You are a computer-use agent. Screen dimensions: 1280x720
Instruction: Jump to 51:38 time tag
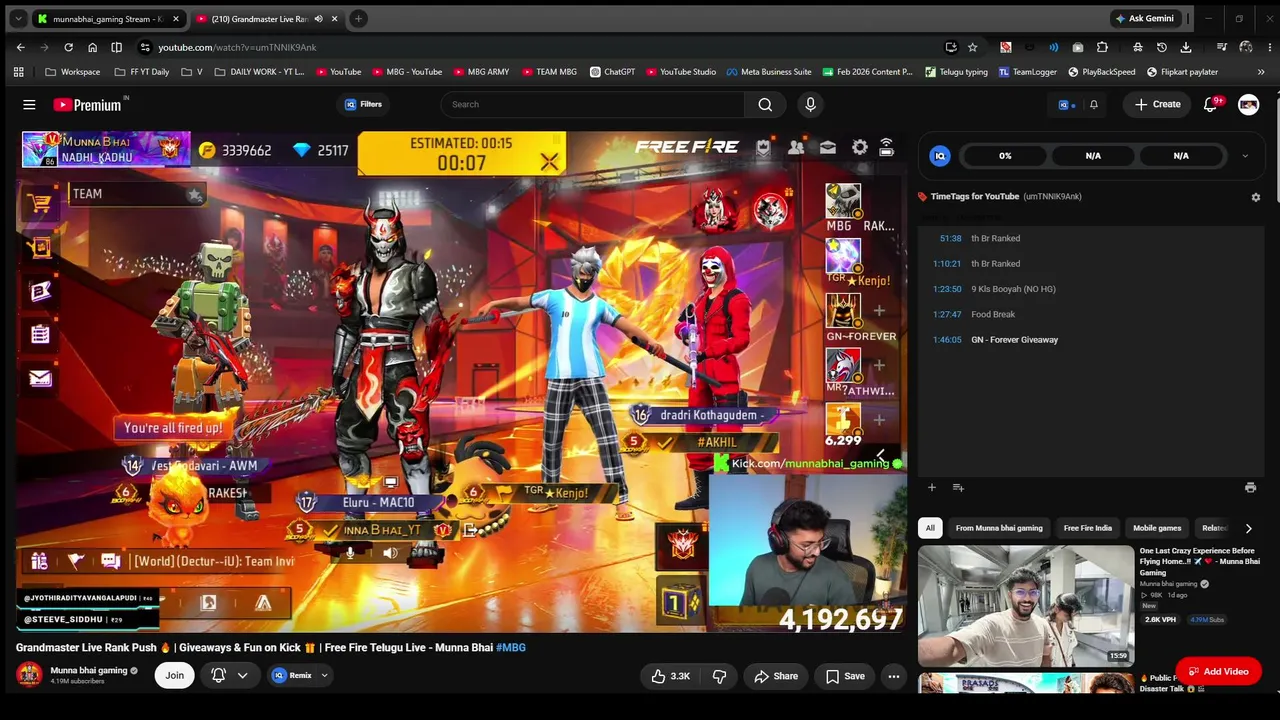click(x=951, y=239)
